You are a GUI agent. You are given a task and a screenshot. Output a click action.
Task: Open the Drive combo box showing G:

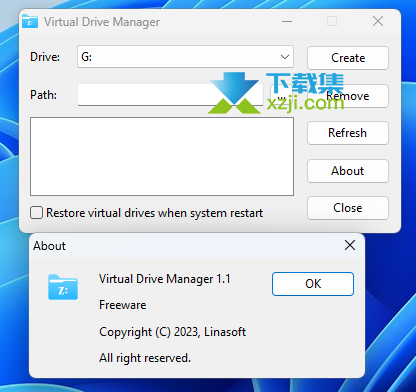click(185, 57)
